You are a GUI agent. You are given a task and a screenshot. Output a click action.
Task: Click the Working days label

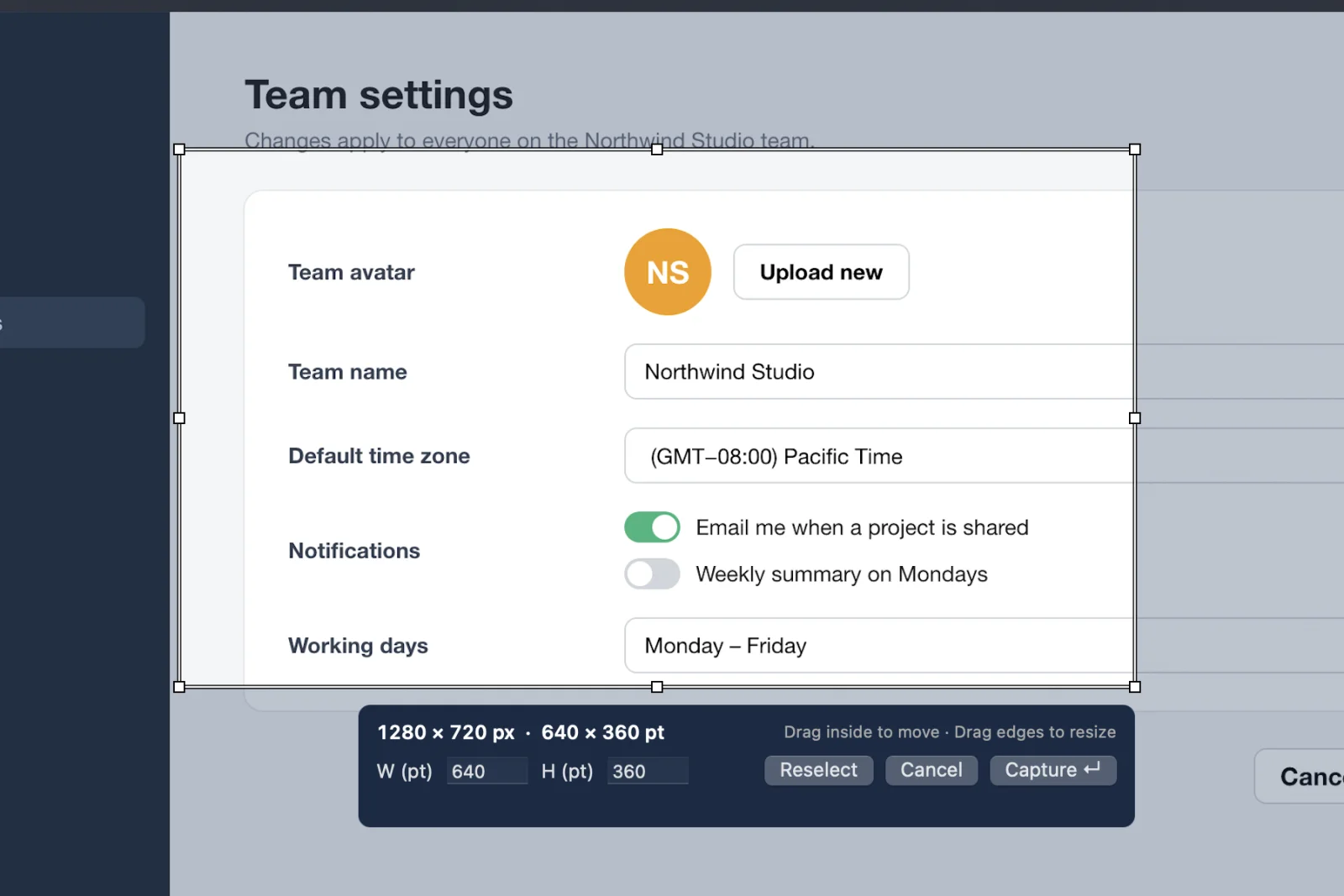point(358,646)
